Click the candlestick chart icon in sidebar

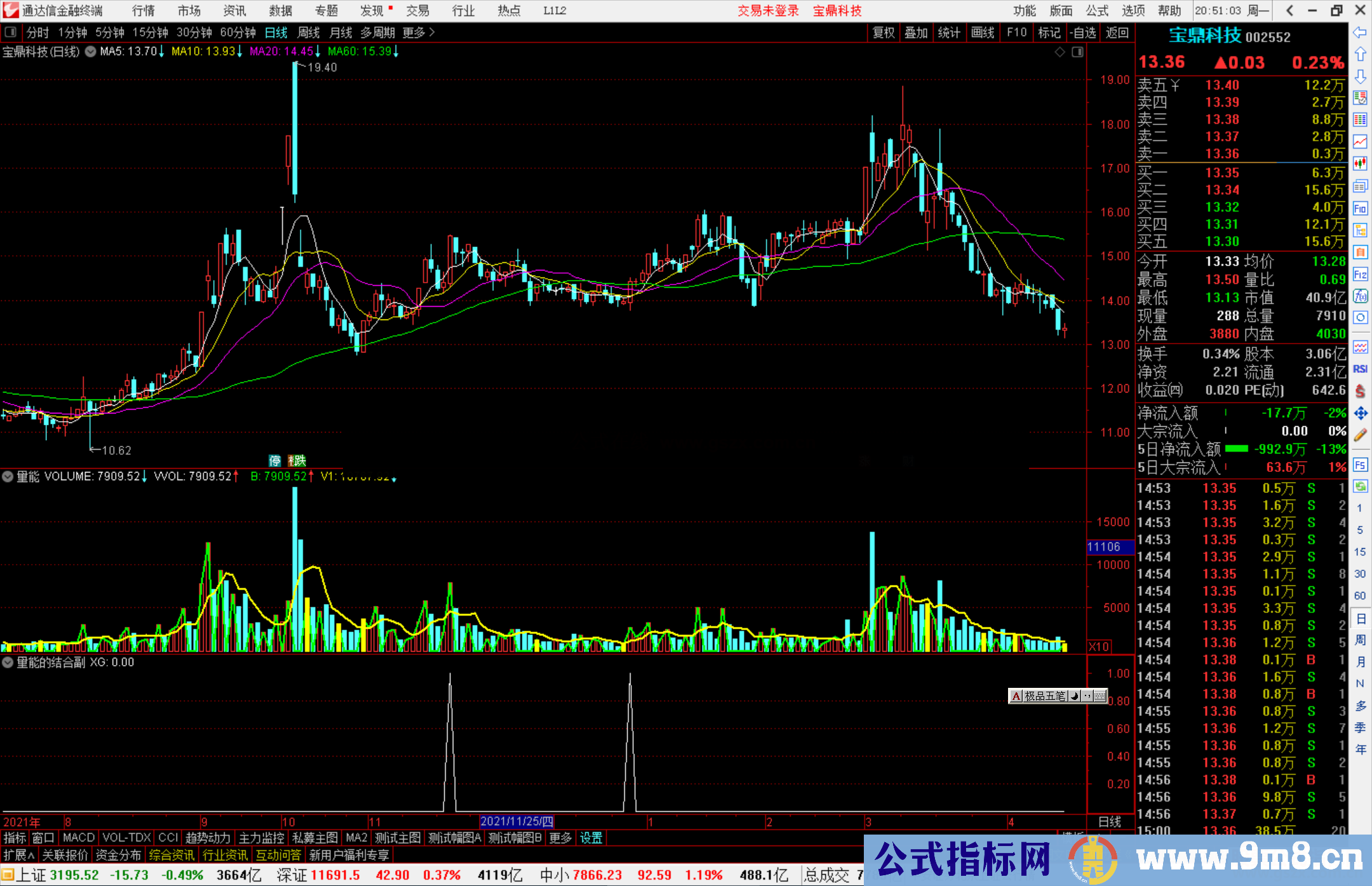(x=1360, y=164)
